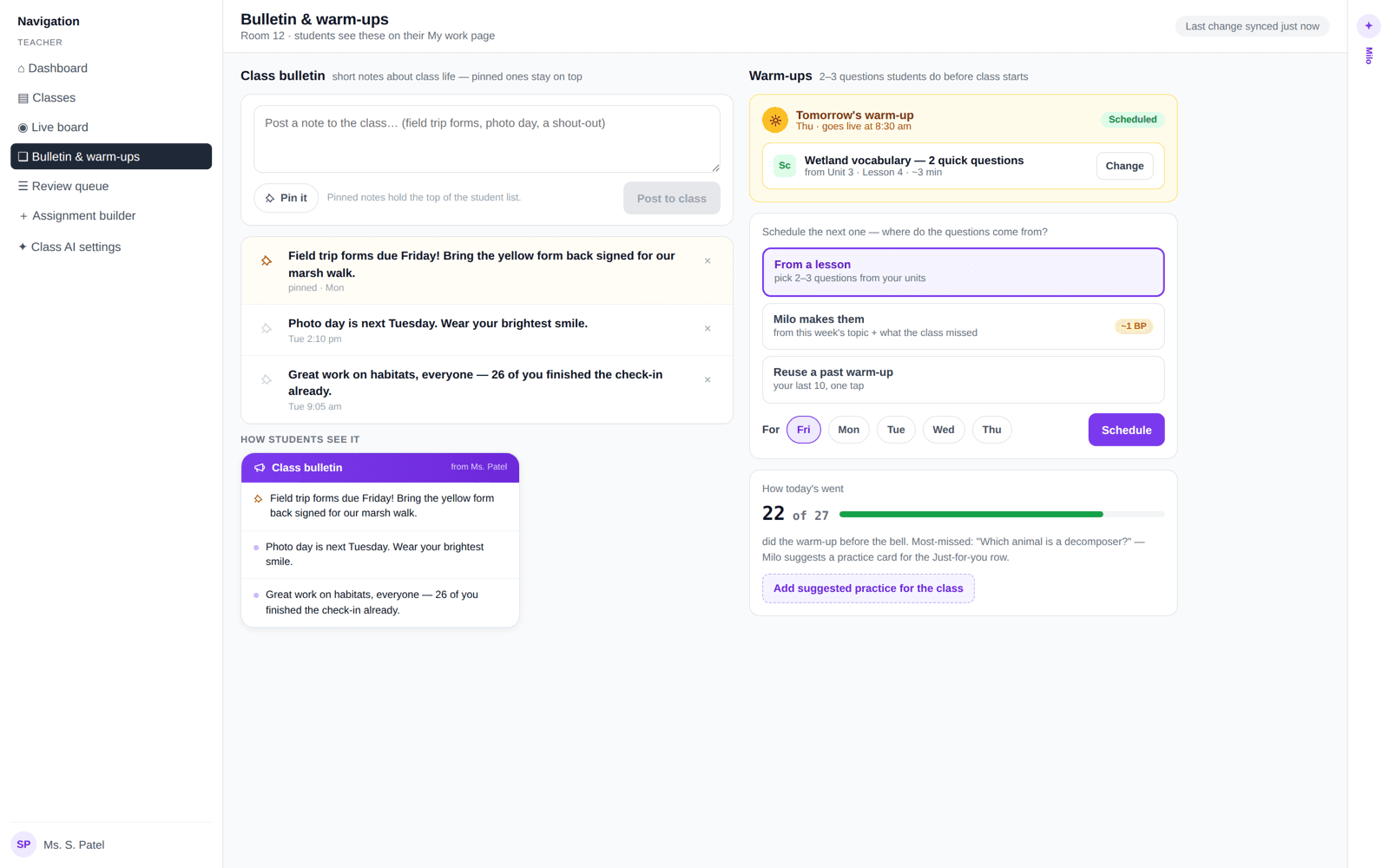
Task: Click Last change synced status pill
Action: [x=1252, y=26]
